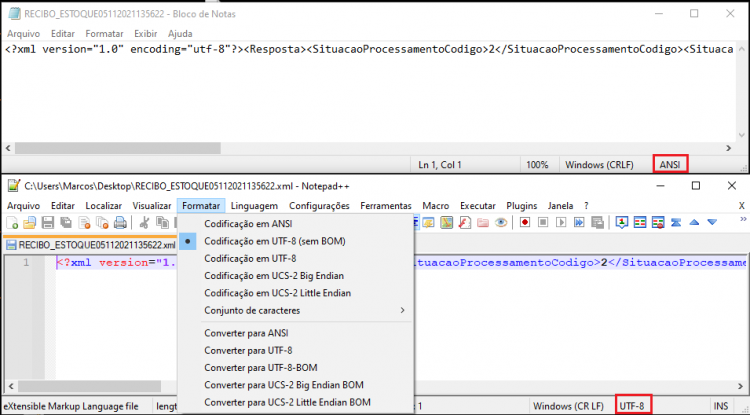Open Folder as Workspace toolbar icon
Viewport: 750px width, 415px height.
click(x=483, y=222)
